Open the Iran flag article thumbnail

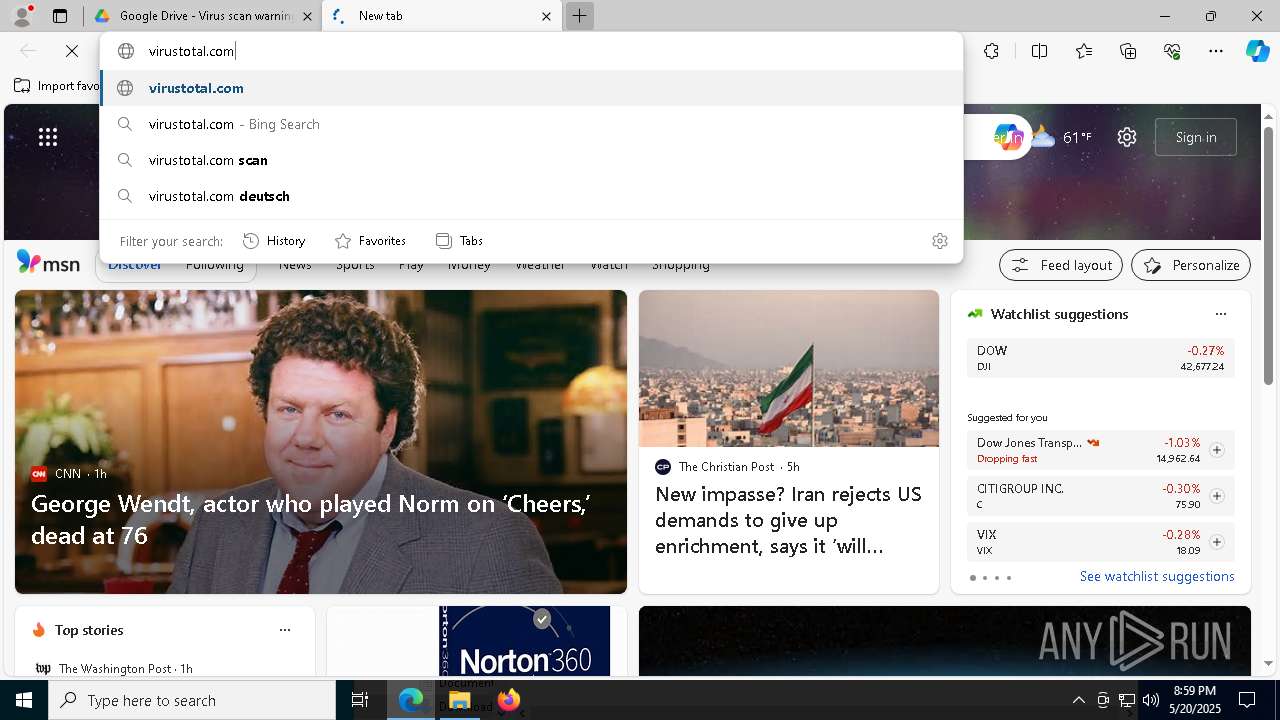pos(789,368)
